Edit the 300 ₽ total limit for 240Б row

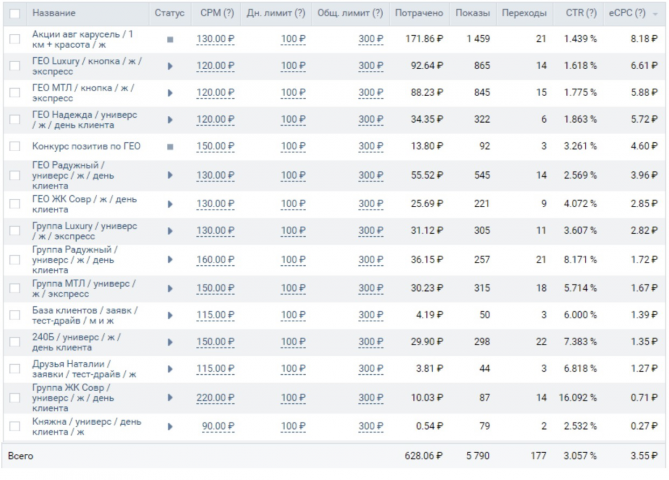click(x=371, y=342)
